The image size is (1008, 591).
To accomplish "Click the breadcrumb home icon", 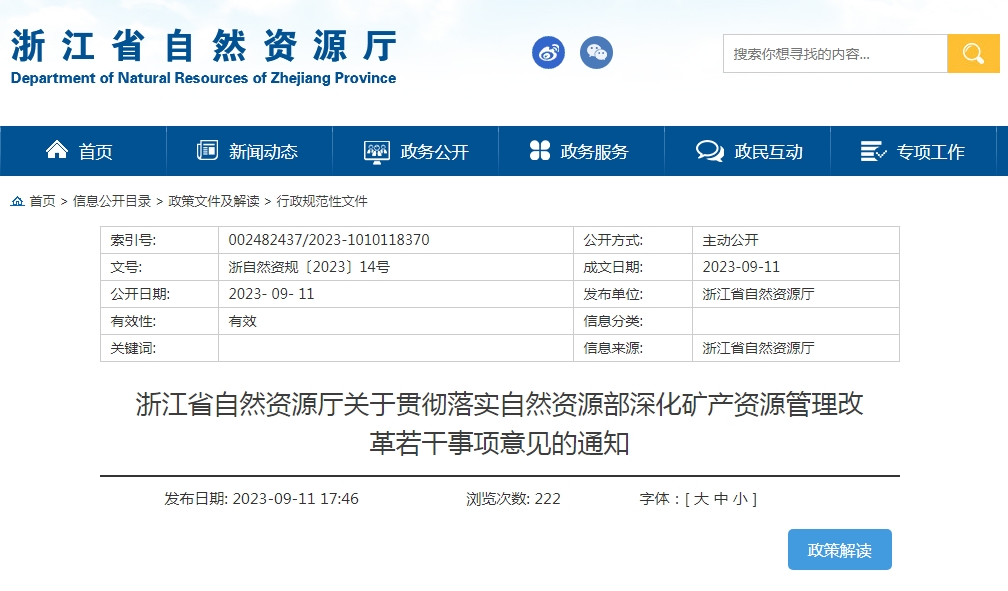I will pyautogui.click(x=17, y=201).
